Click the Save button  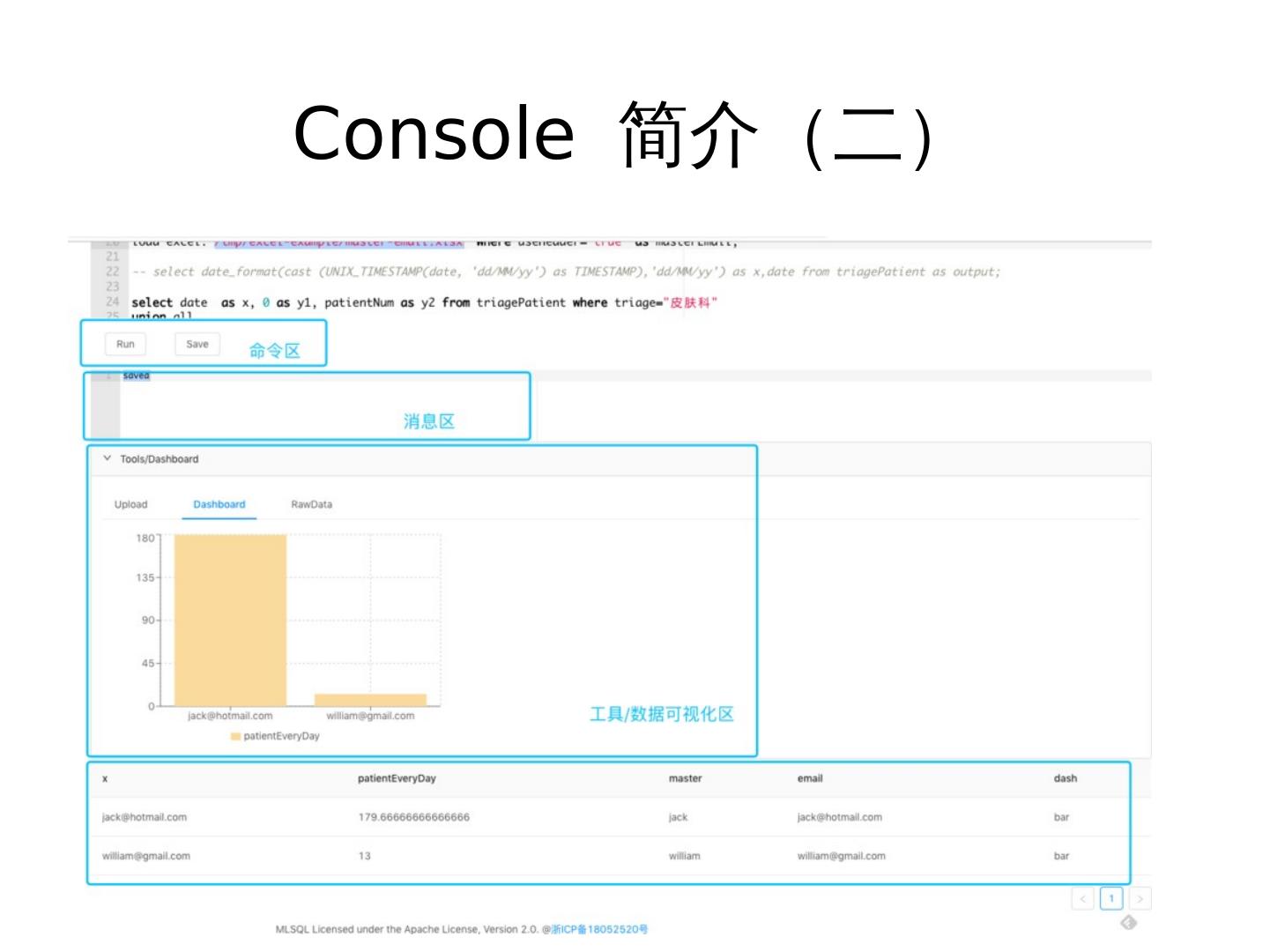[197, 345]
